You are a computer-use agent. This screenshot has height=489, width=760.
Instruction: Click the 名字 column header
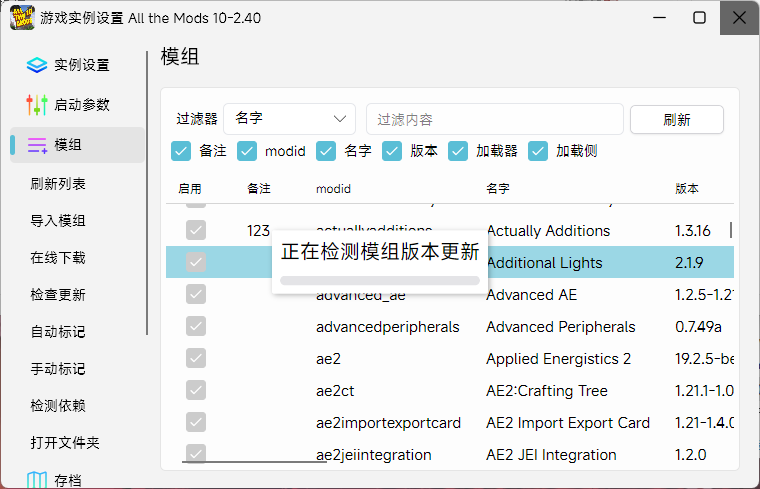[x=498, y=188]
